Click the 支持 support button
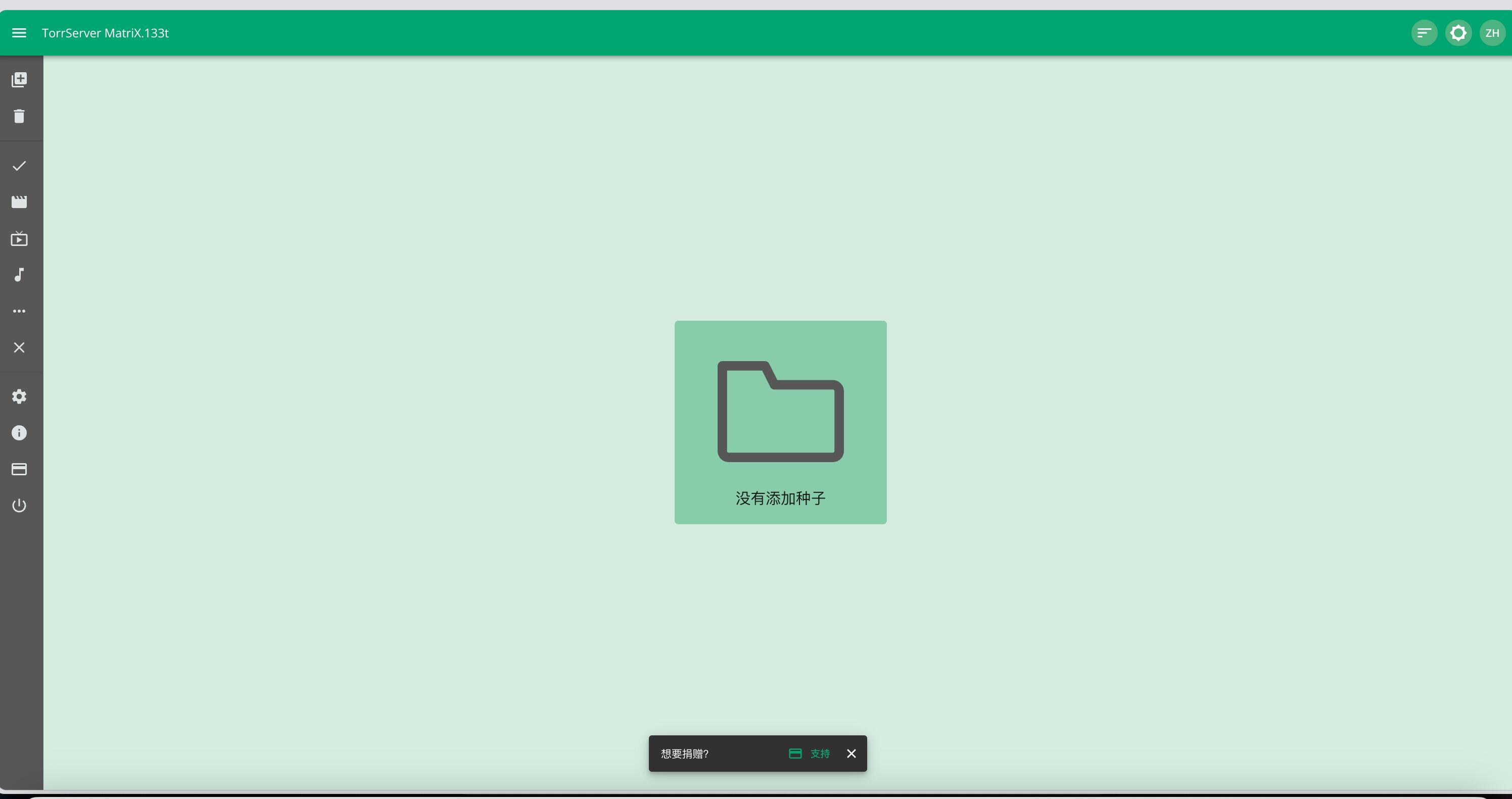Viewport: 1512px width, 799px height. pyautogui.click(x=810, y=753)
